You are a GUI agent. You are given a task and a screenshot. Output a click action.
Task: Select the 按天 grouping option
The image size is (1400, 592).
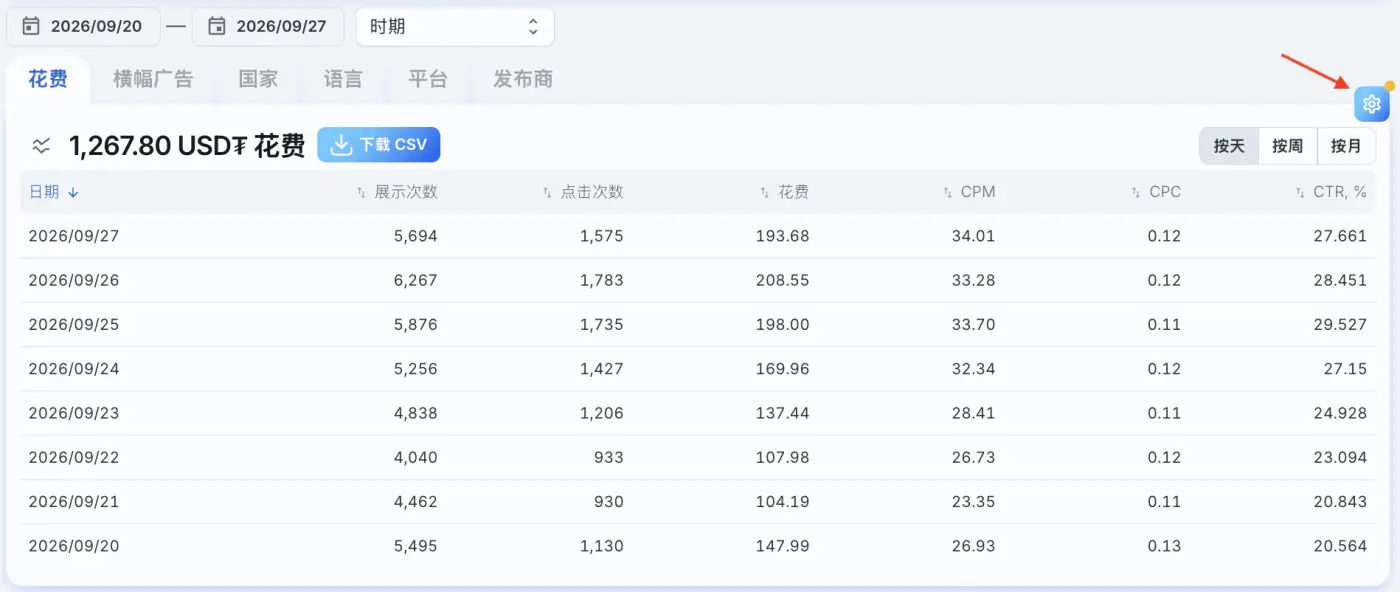click(x=1229, y=146)
